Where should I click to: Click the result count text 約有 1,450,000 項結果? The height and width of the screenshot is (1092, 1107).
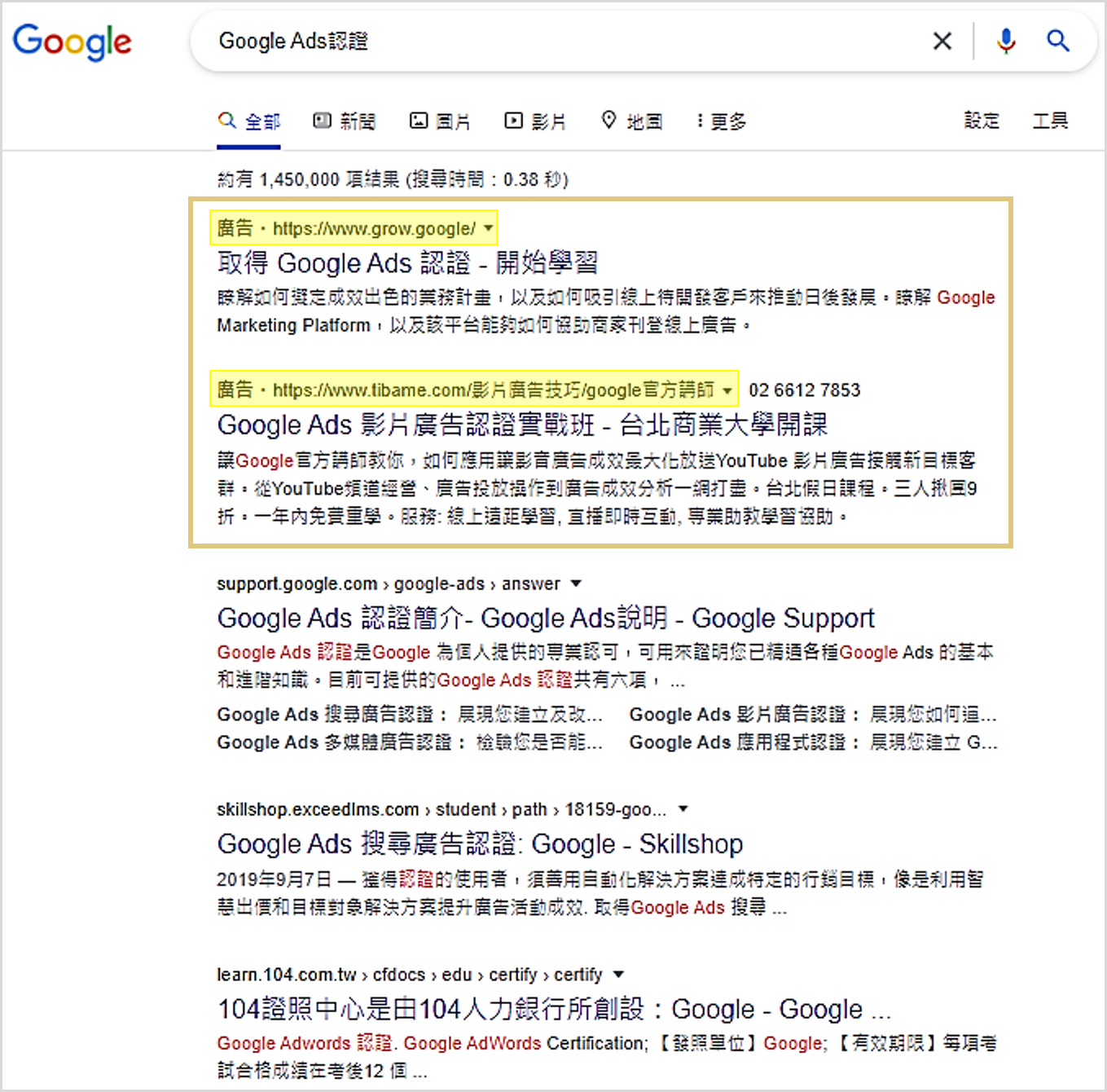[x=308, y=179]
